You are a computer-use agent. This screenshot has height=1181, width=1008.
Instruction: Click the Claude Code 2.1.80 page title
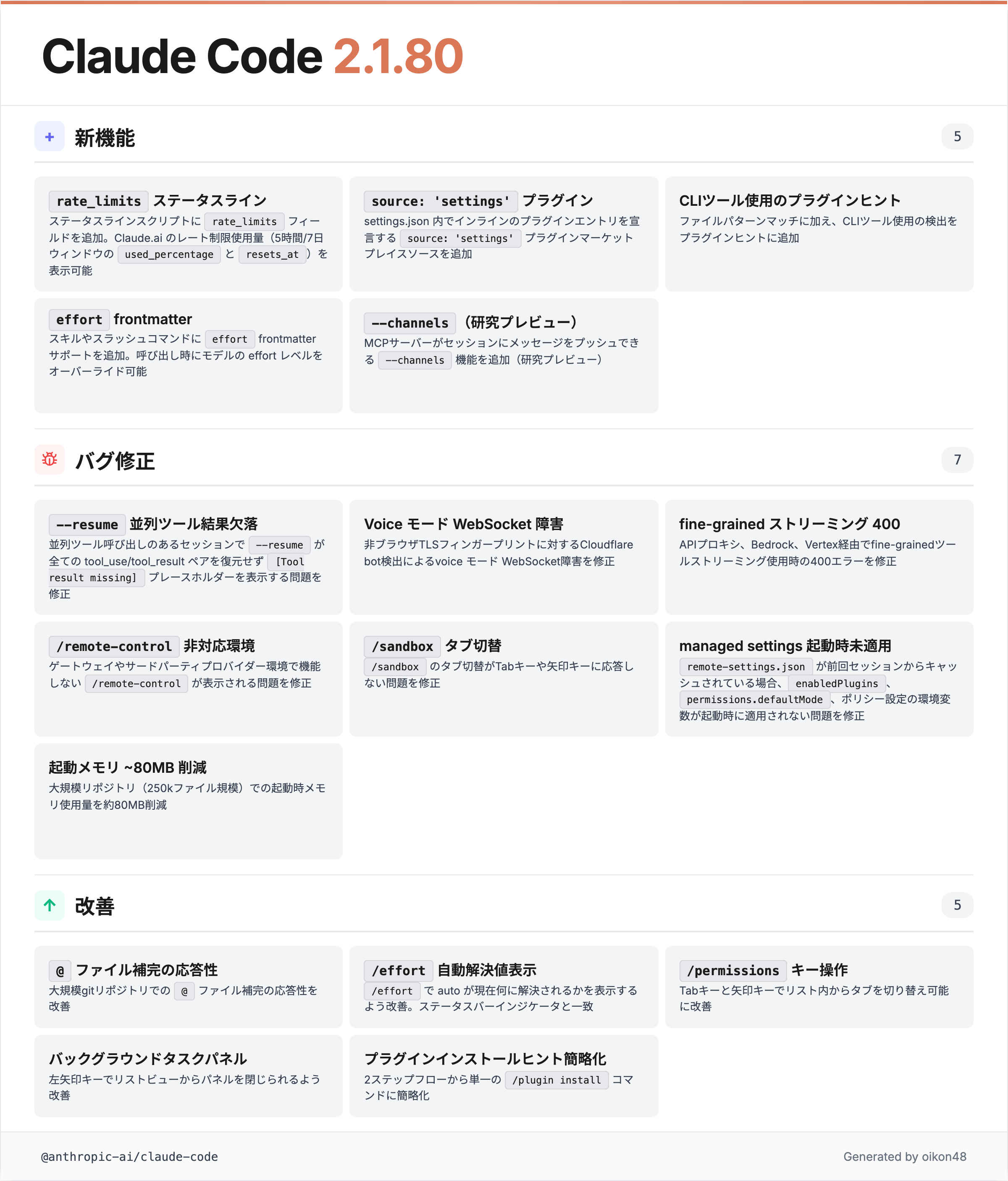252,56
